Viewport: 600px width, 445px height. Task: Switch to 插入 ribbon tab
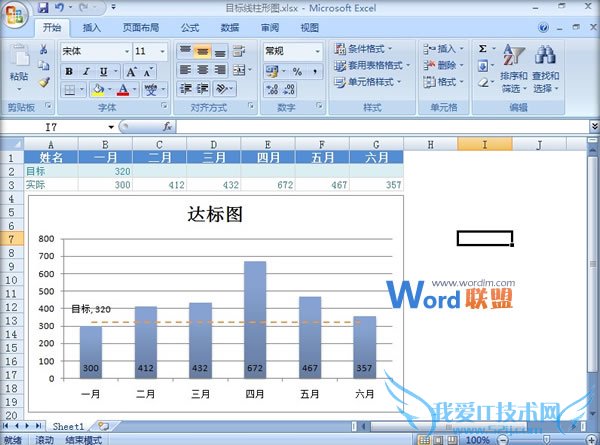91,28
